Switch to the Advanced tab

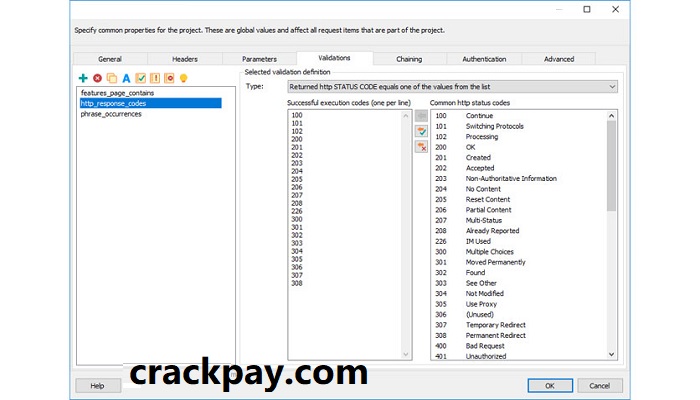pos(559,59)
